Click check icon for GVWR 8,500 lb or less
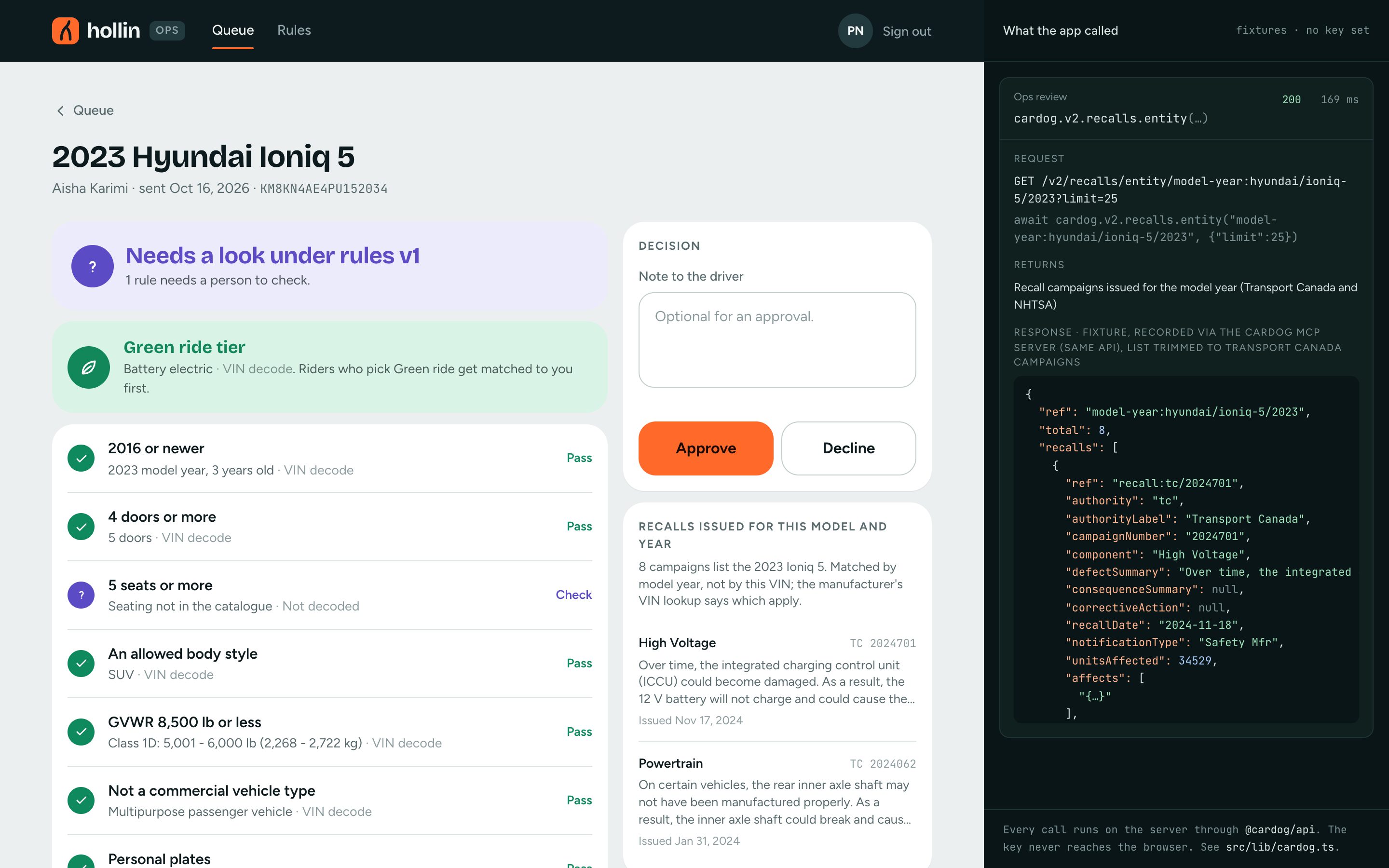 (81, 732)
